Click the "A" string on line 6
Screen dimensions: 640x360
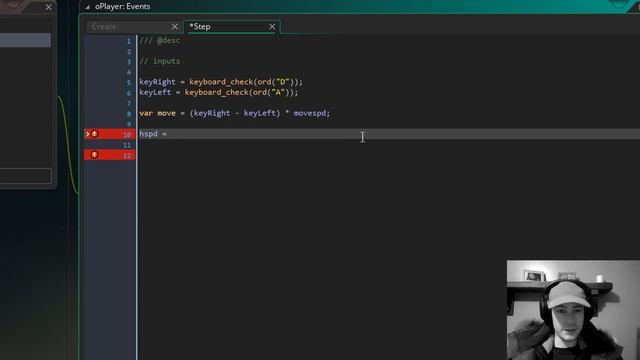click(x=278, y=92)
